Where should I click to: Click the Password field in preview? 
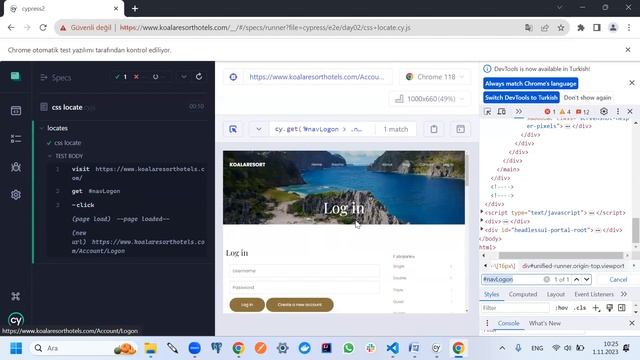(x=304, y=287)
